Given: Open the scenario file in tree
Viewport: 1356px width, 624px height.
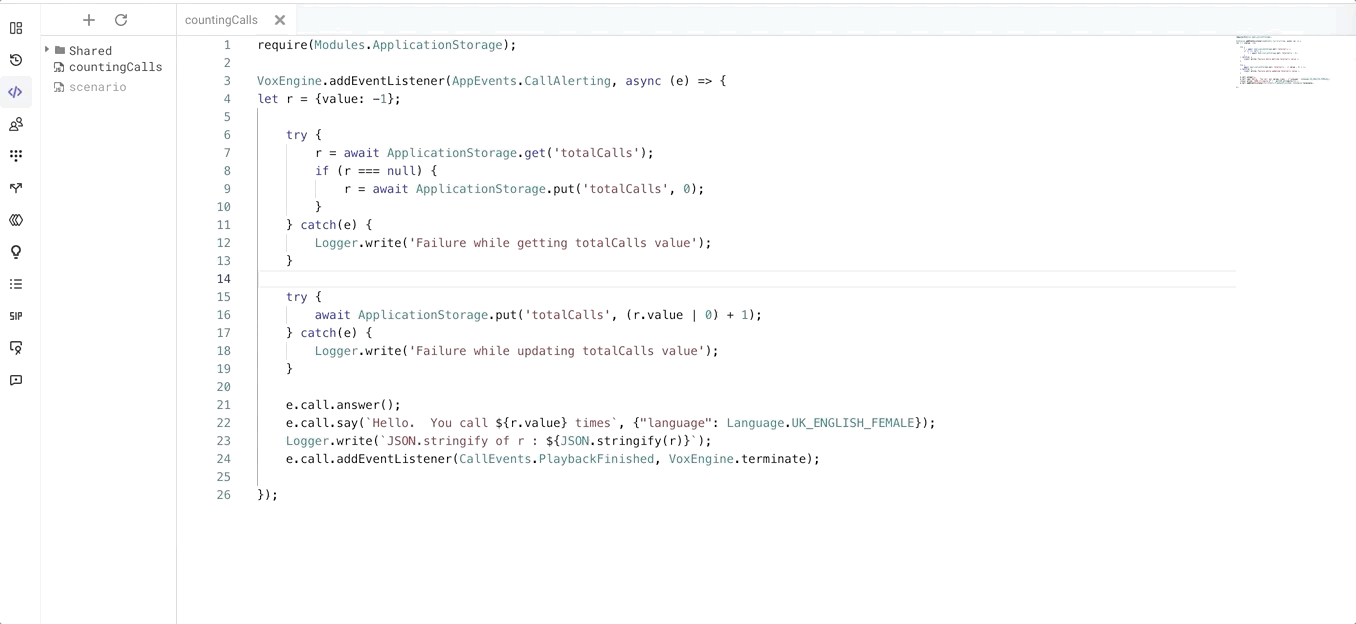Looking at the screenshot, I should (97, 87).
